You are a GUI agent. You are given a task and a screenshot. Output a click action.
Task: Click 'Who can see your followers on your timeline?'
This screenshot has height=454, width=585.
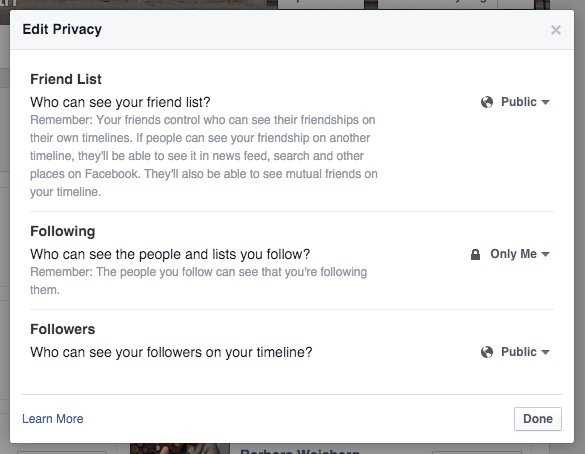tap(171, 352)
